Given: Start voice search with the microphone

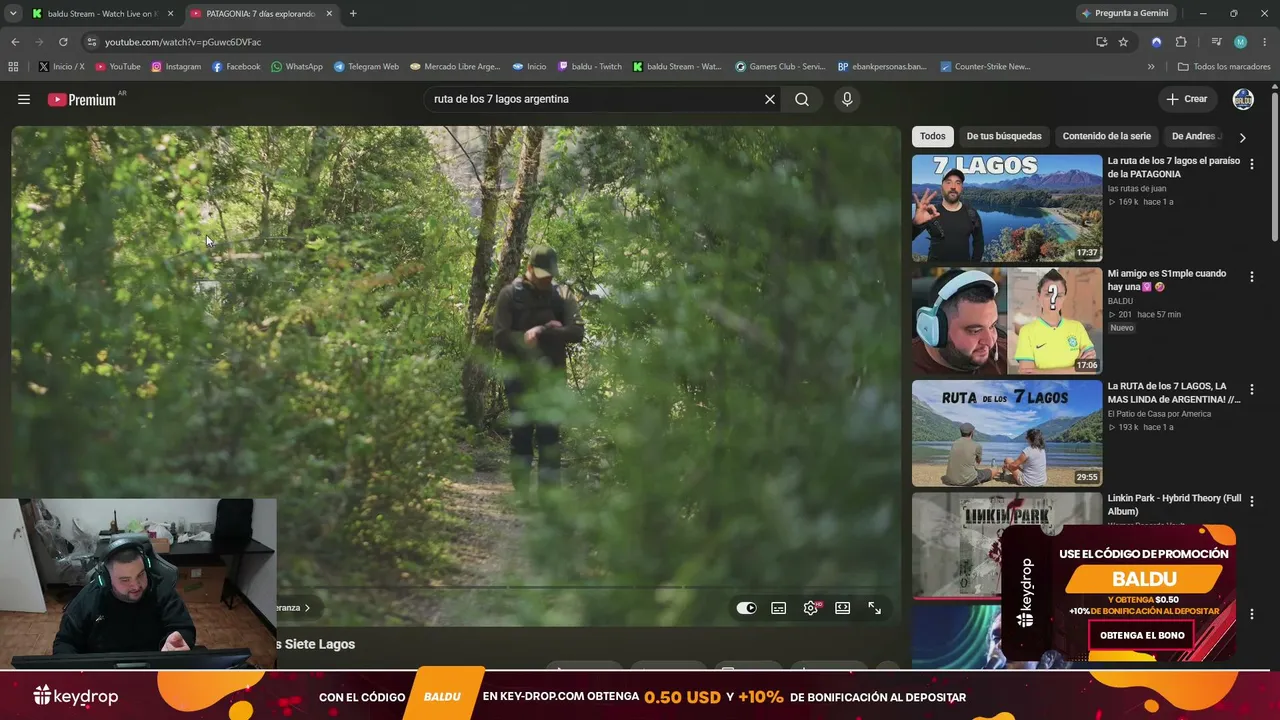Looking at the screenshot, I should [x=847, y=99].
